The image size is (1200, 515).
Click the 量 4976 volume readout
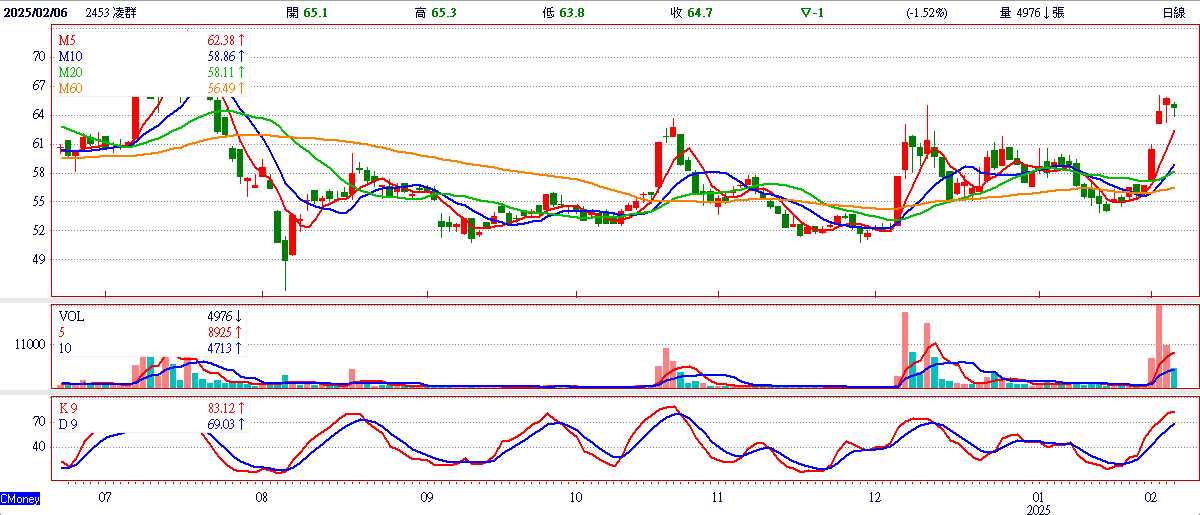coord(1032,12)
